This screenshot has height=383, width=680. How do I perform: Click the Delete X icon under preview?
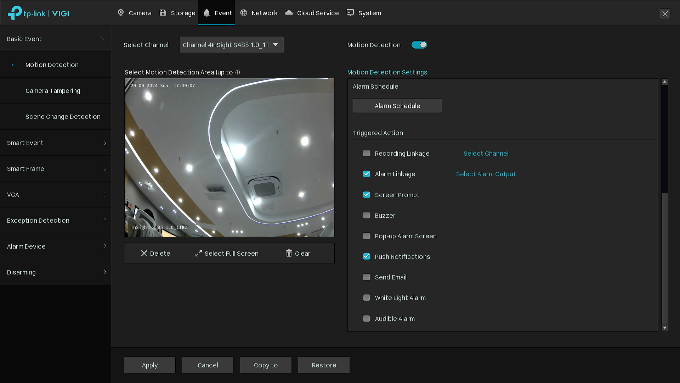[x=144, y=253]
